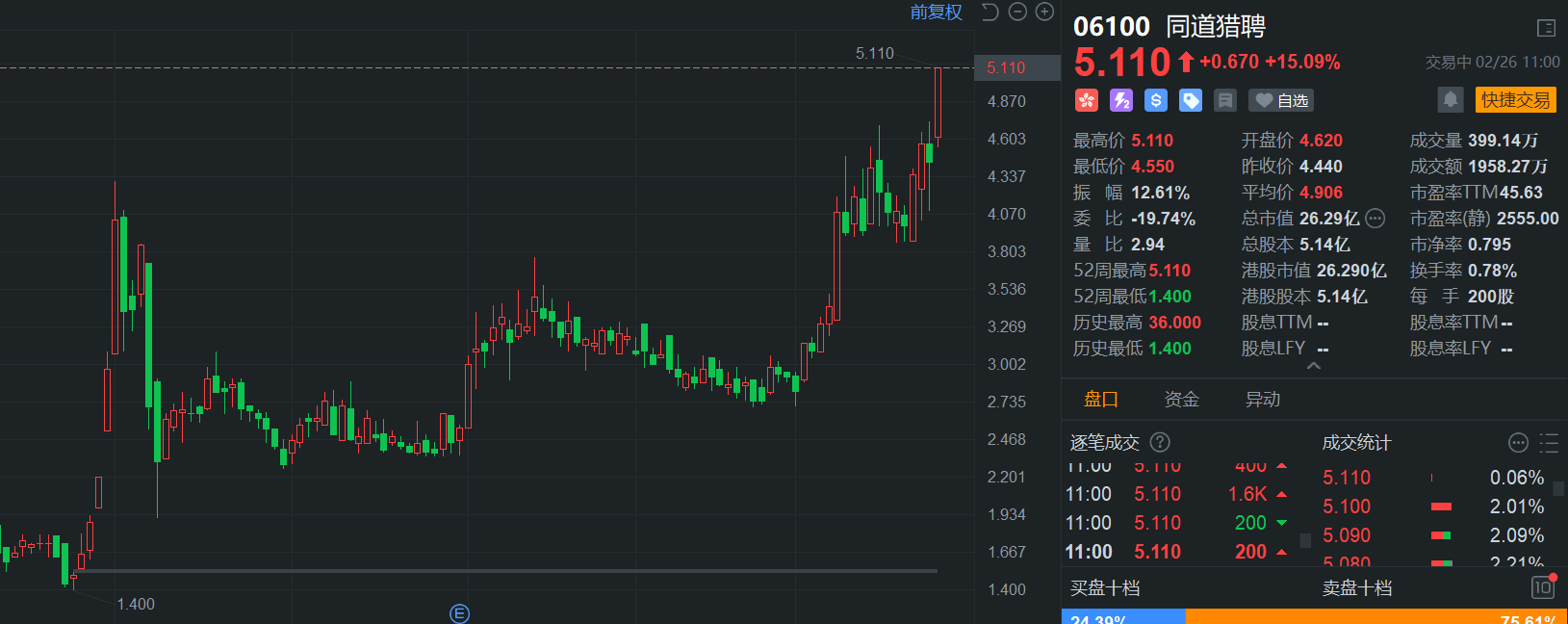Viewport: 1568px width, 624px height.
Task: Switch to the 异动 tab
Action: pos(1263,399)
